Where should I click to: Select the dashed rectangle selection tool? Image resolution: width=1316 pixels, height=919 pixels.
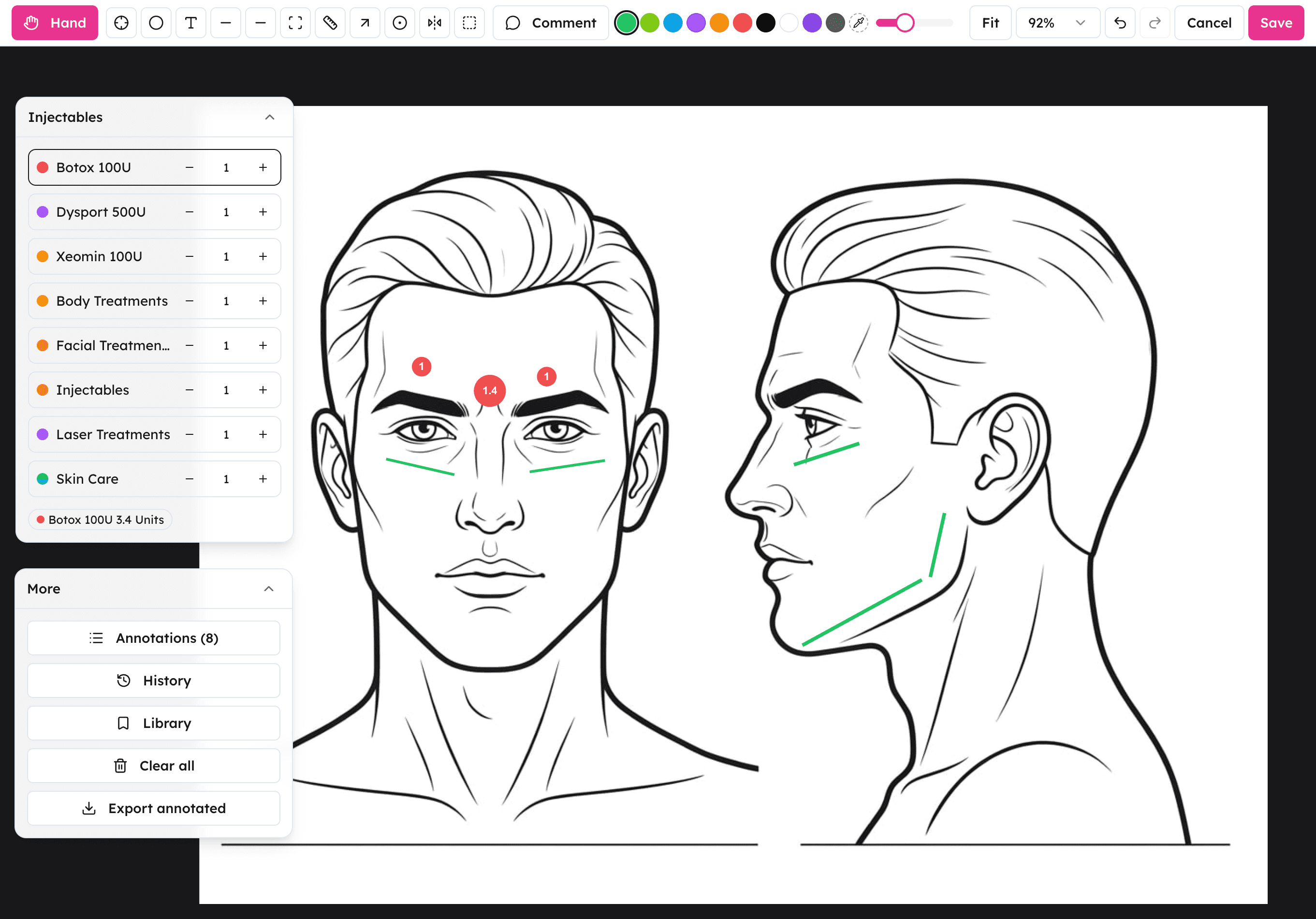tap(469, 23)
